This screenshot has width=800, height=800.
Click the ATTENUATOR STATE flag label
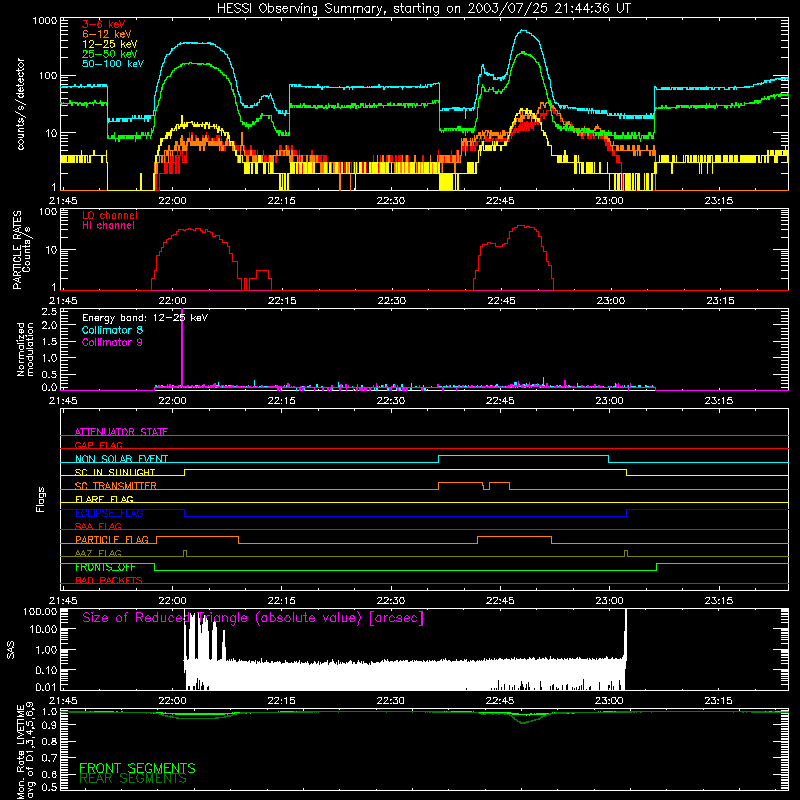121,432
